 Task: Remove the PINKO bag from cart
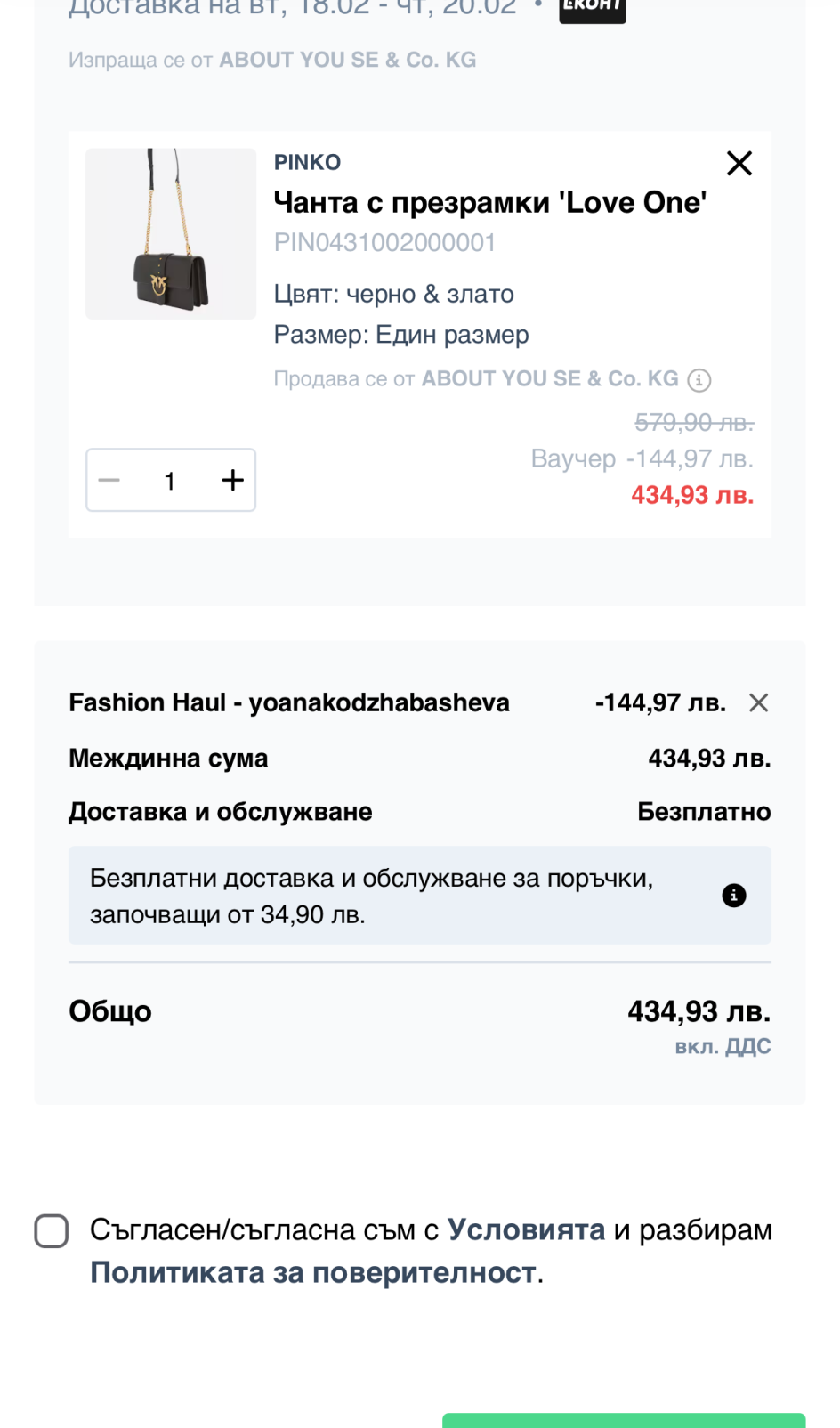(739, 163)
